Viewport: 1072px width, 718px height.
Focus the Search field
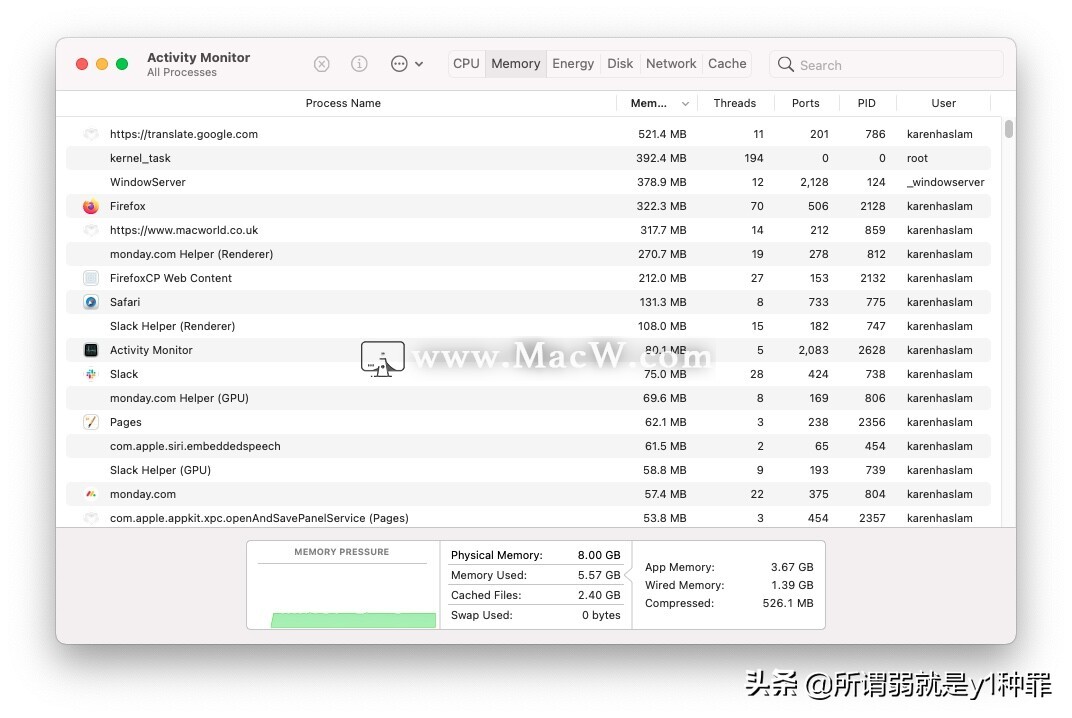886,64
